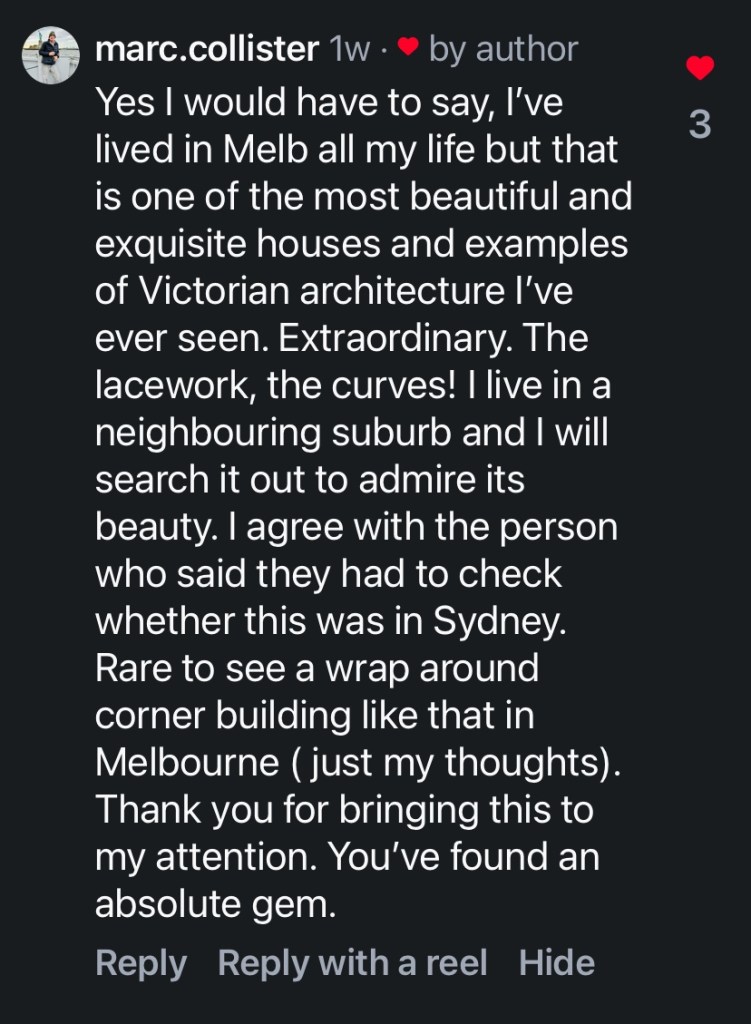Unlike the comment using the red heart

[x=700, y=69]
